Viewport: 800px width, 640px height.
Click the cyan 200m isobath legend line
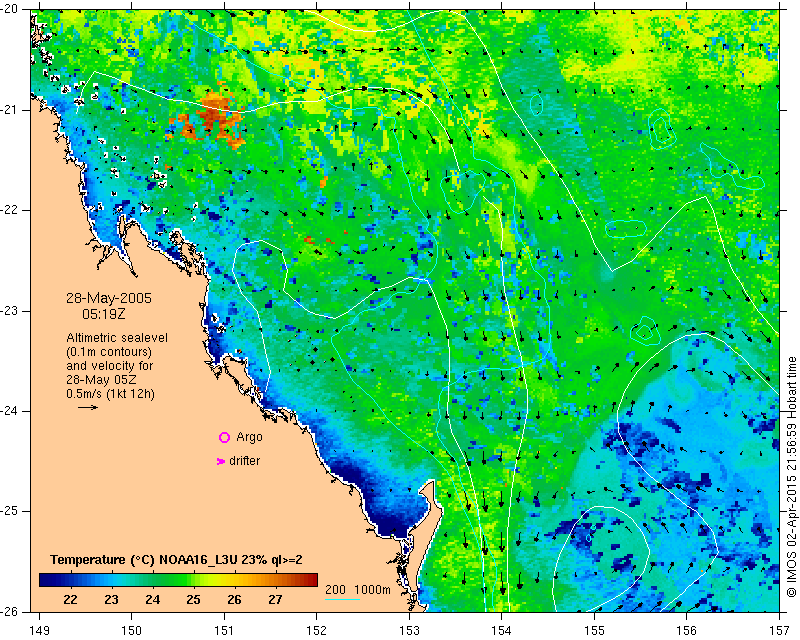(342, 599)
